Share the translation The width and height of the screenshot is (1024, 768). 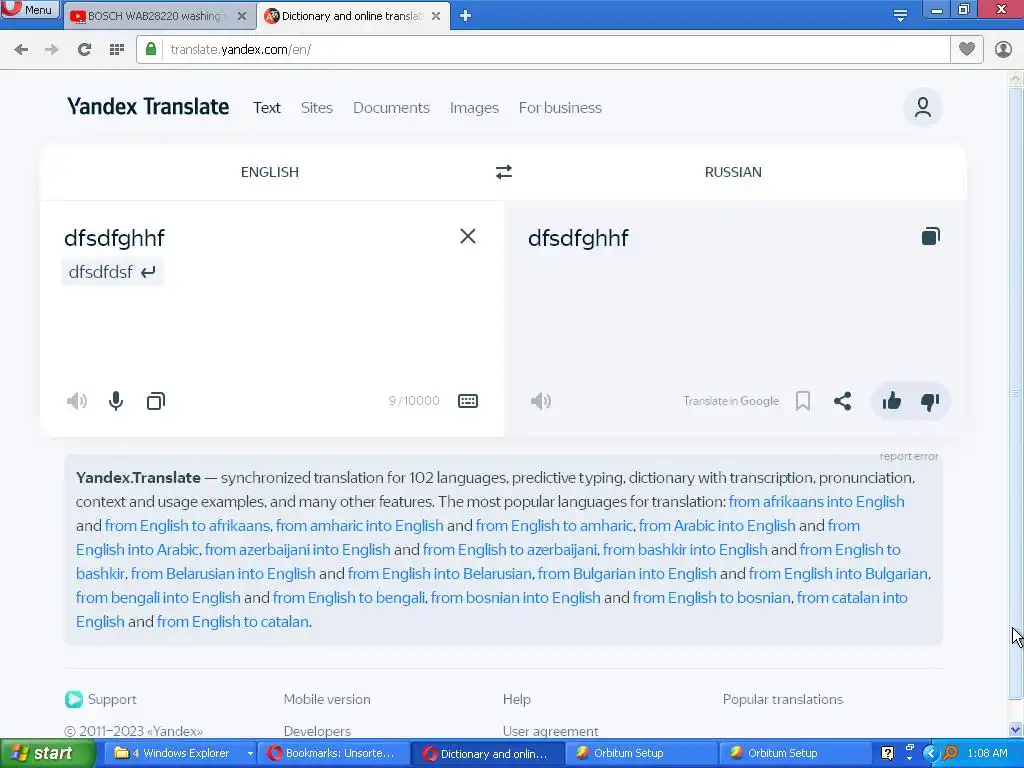pyautogui.click(x=842, y=401)
